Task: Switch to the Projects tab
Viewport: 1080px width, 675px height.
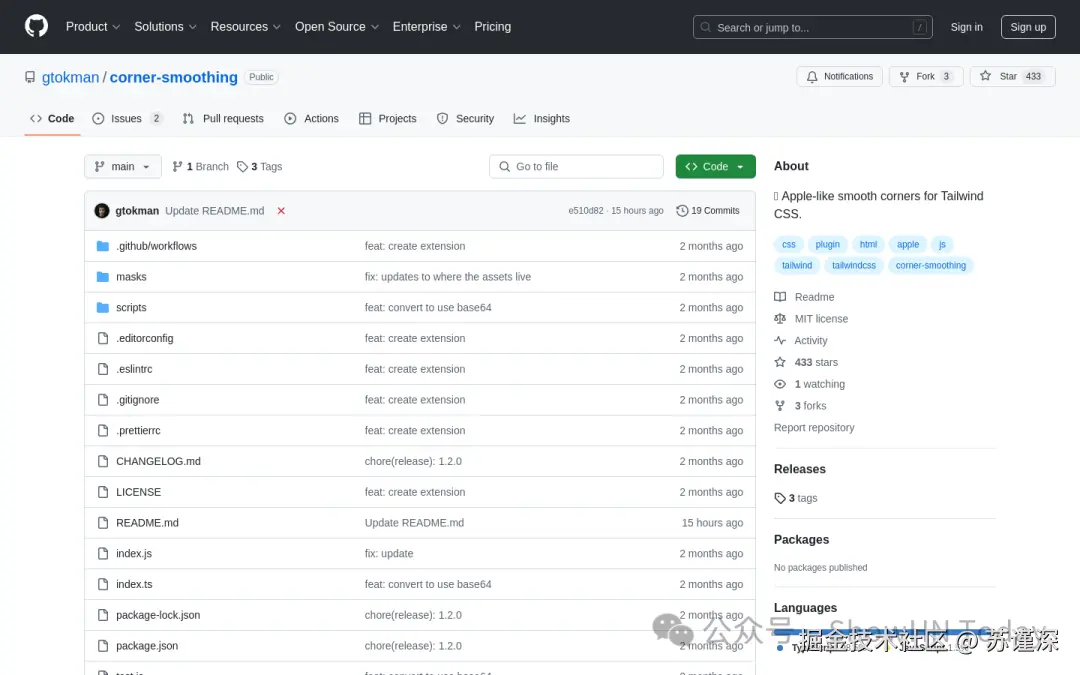Action: coord(388,118)
